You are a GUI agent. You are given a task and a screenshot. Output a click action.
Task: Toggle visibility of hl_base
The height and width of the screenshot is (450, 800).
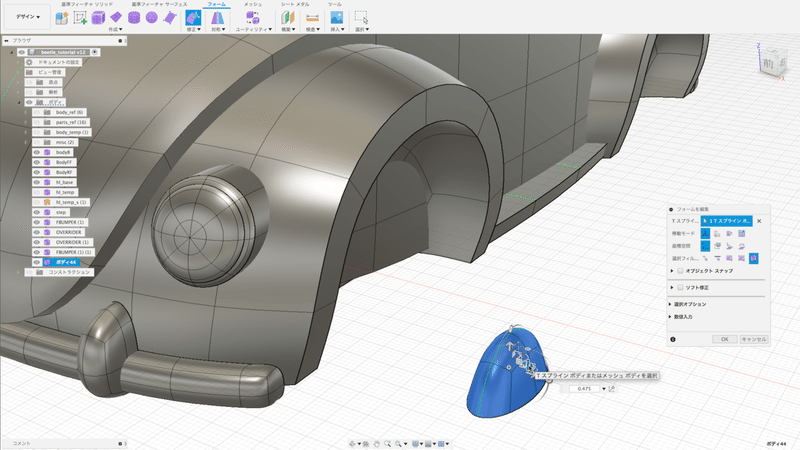coord(36,182)
